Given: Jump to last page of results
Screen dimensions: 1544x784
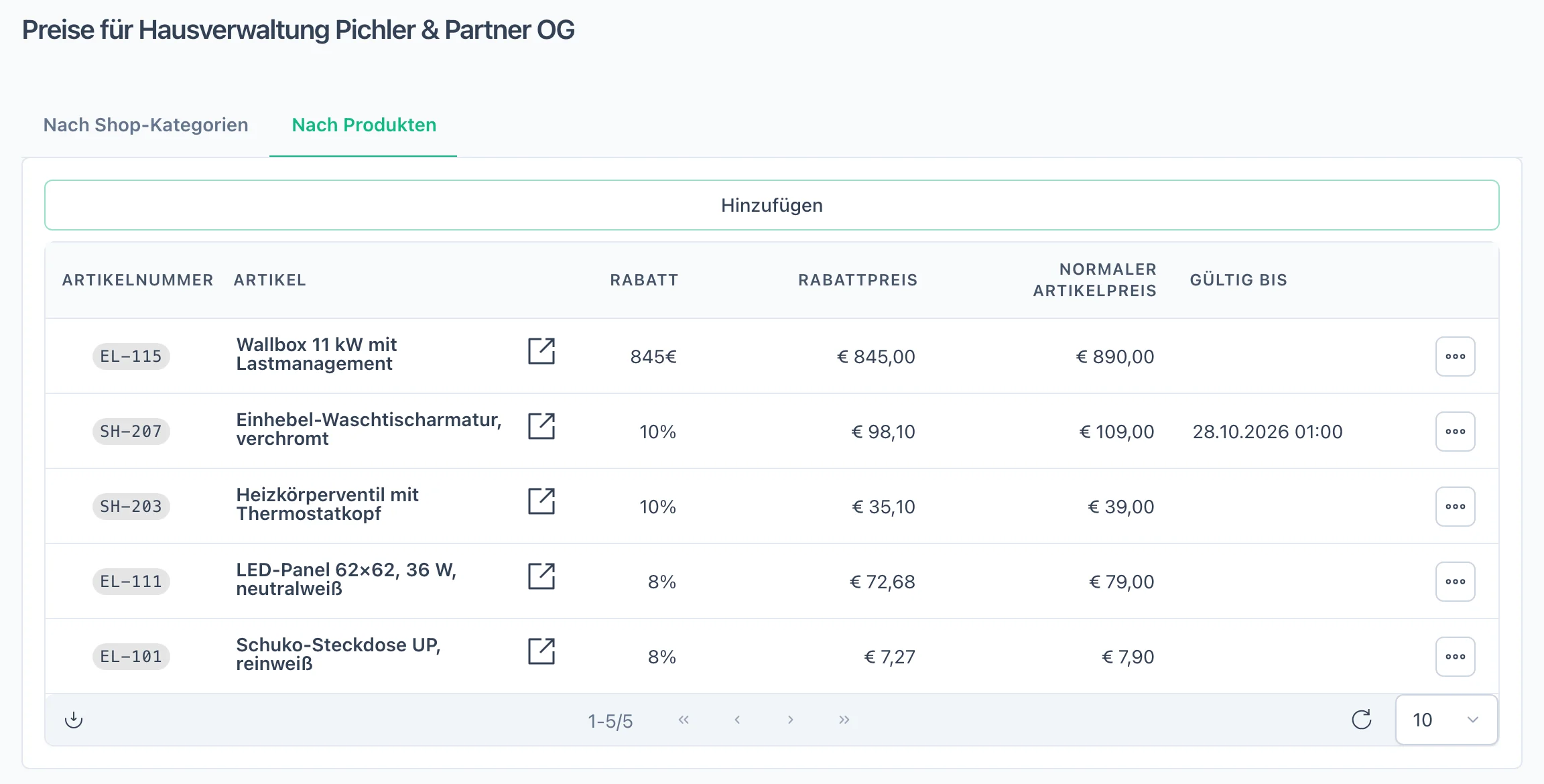Looking at the screenshot, I should (x=844, y=720).
